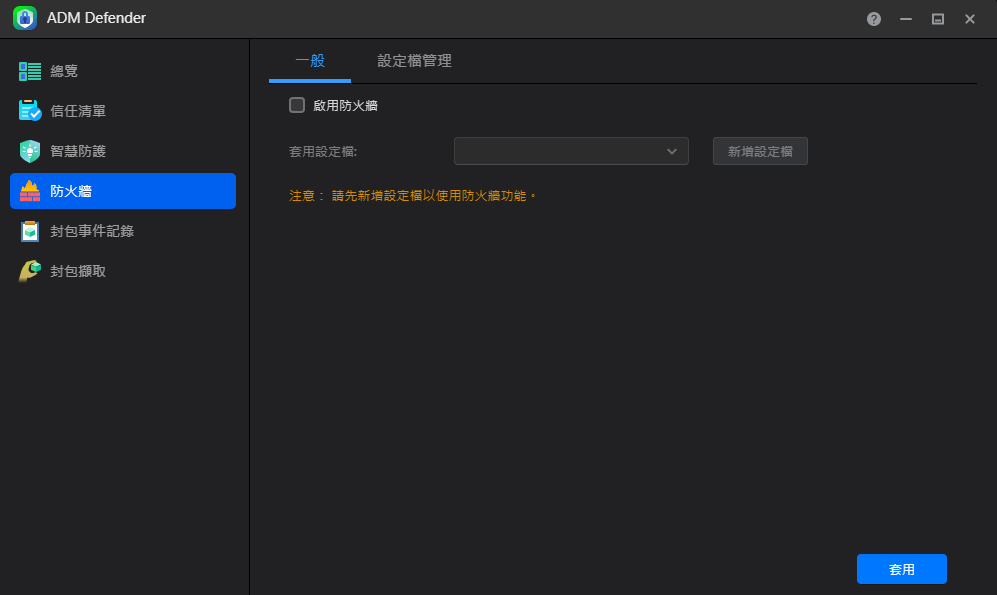Click the 防火牆 brick wall flame icon

pos(30,191)
